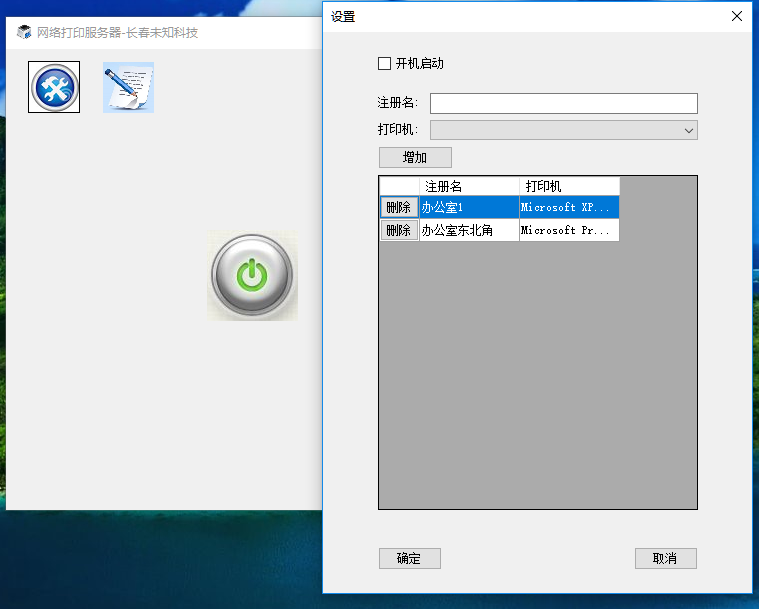Click the 打印机 column header
This screenshot has height=609, width=759.
click(x=568, y=186)
